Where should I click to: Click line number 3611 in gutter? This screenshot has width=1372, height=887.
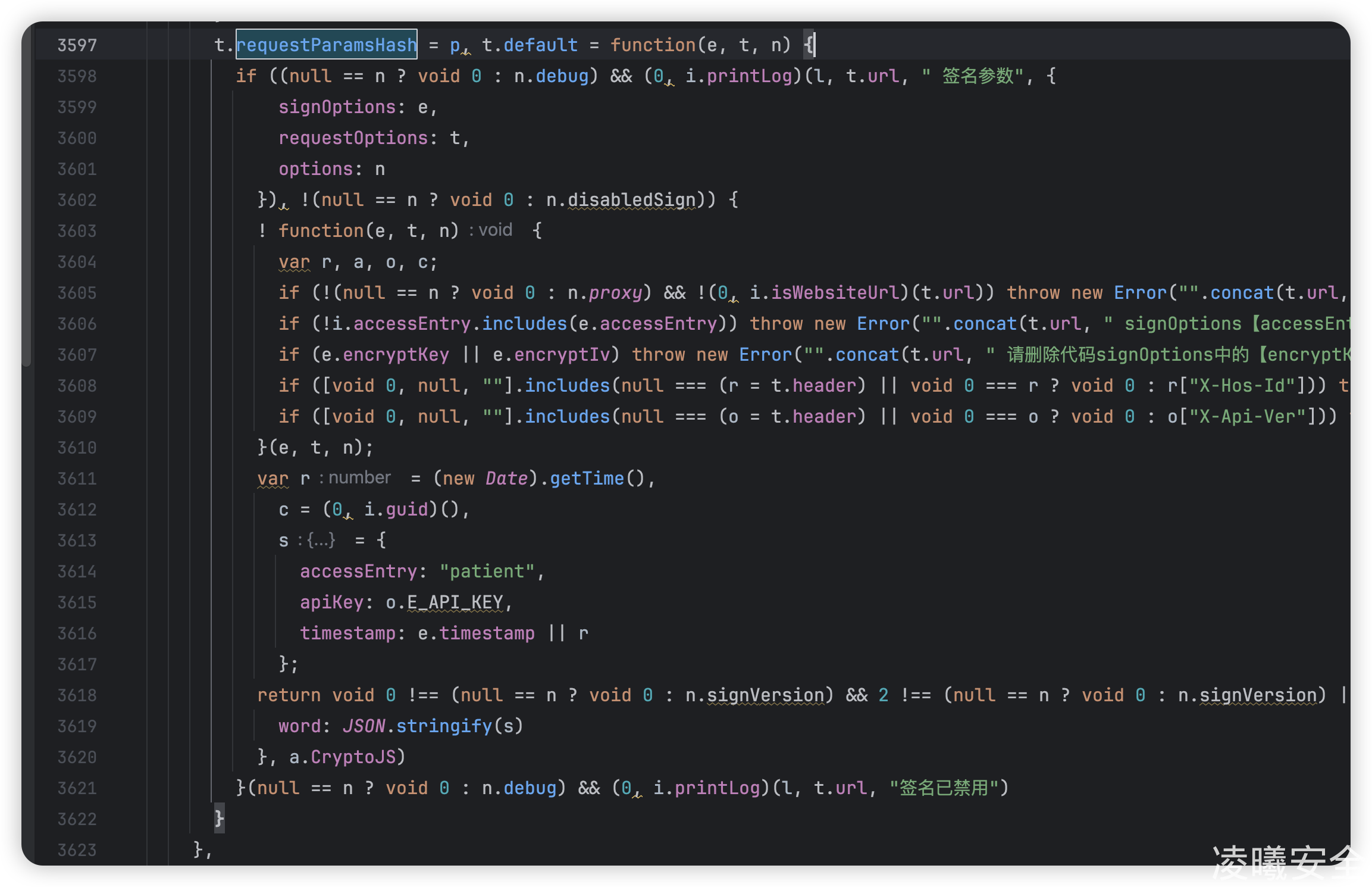(x=77, y=479)
